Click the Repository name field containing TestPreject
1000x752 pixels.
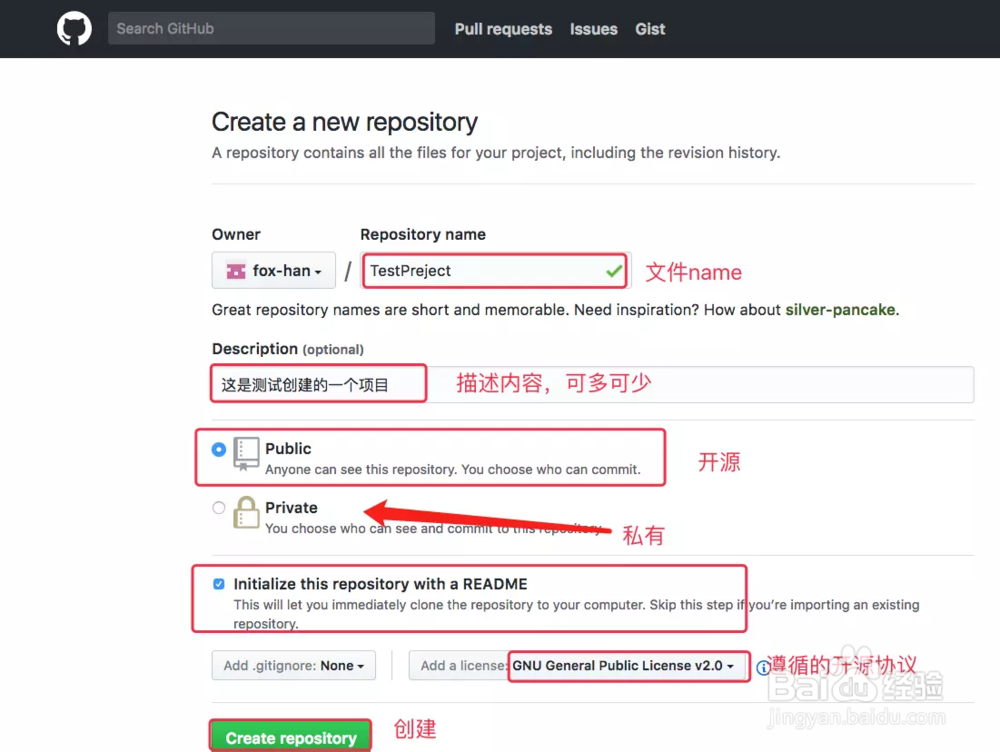[496, 270]
